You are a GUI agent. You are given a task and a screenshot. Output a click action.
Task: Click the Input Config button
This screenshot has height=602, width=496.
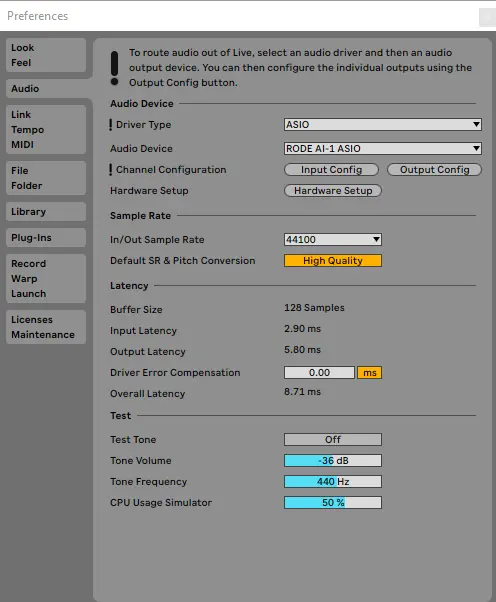coord(331,170)
